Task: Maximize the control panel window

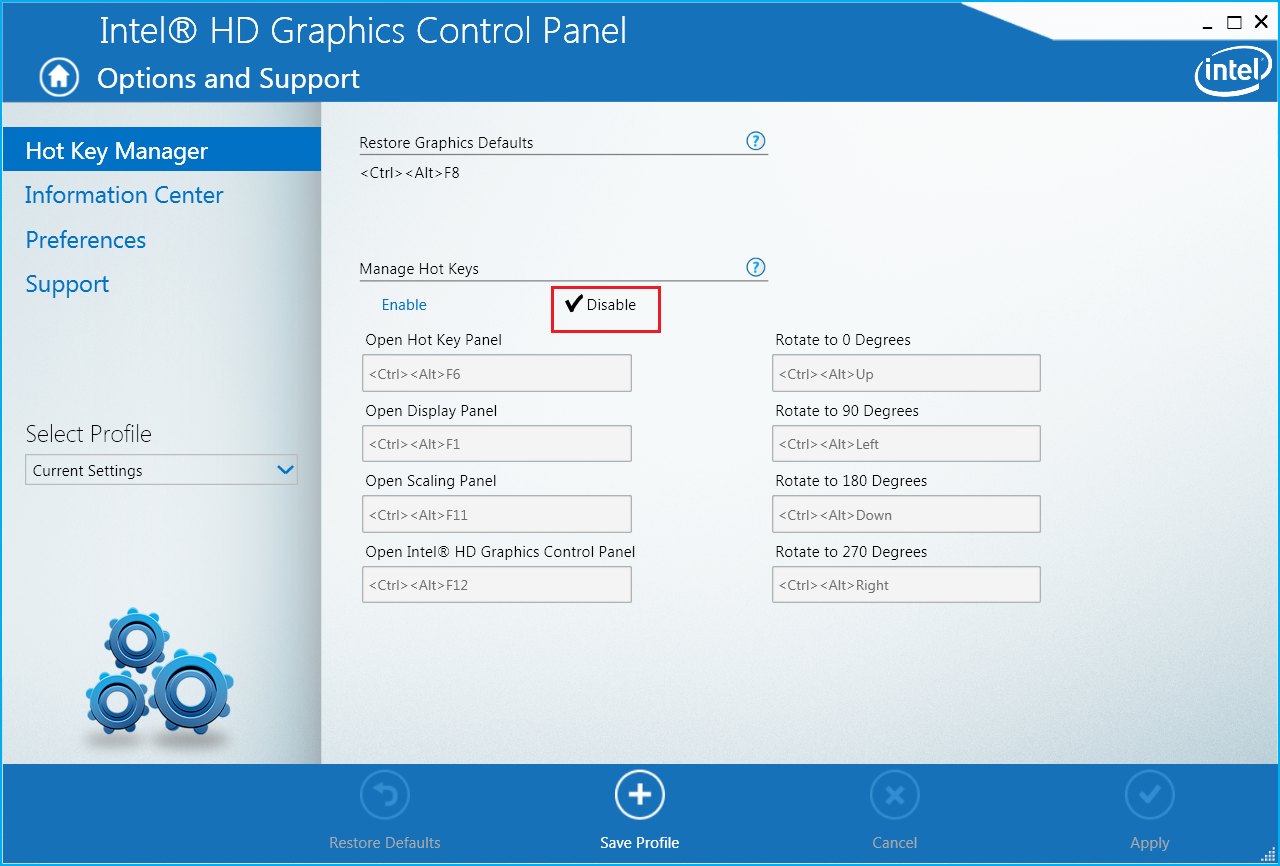Action: click(1234, 22)
